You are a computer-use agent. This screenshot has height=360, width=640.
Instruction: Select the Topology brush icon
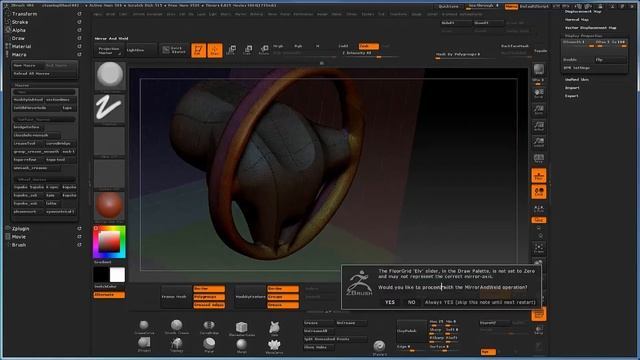point(177,344)
